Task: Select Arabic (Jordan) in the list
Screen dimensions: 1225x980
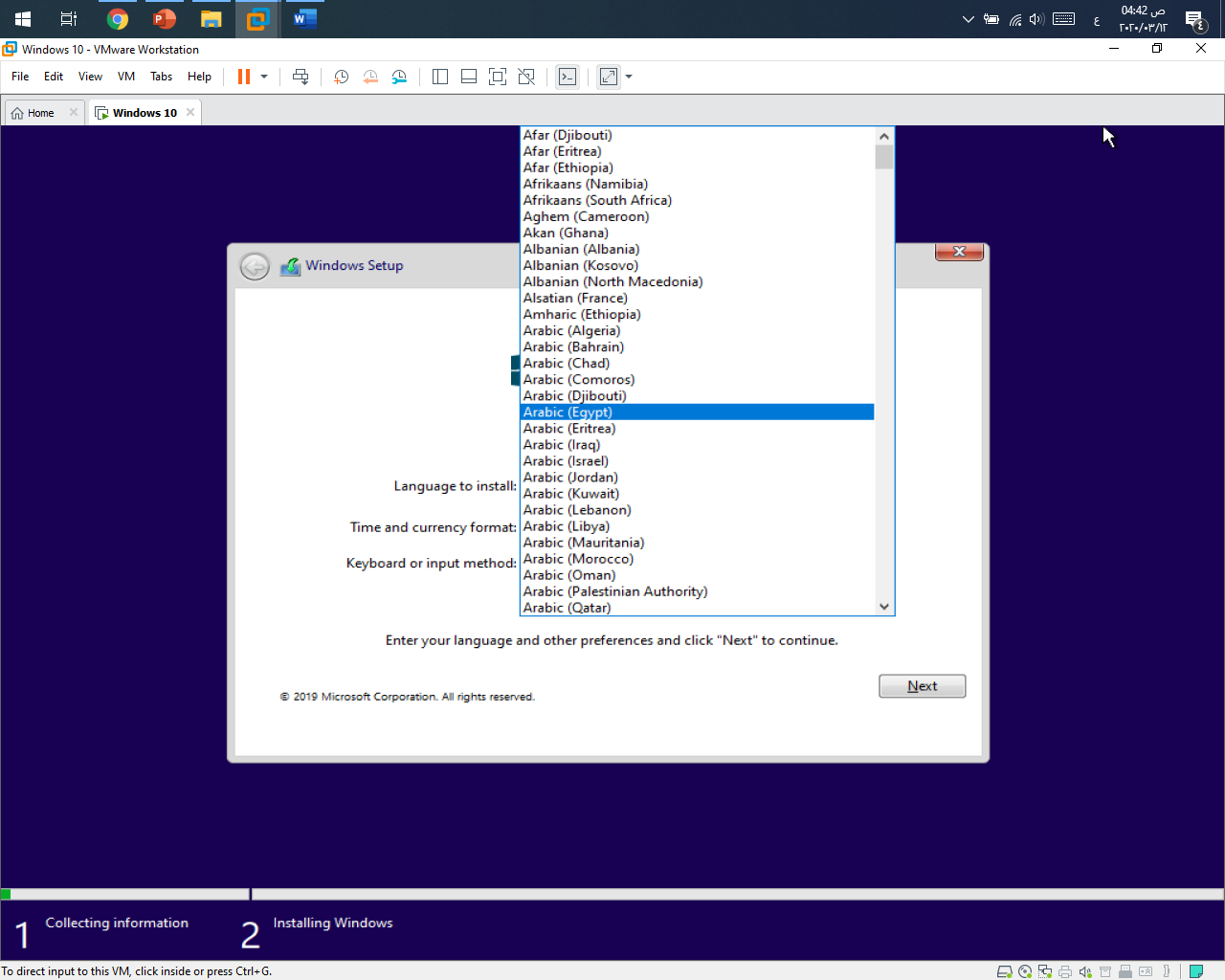Action: 698,478
